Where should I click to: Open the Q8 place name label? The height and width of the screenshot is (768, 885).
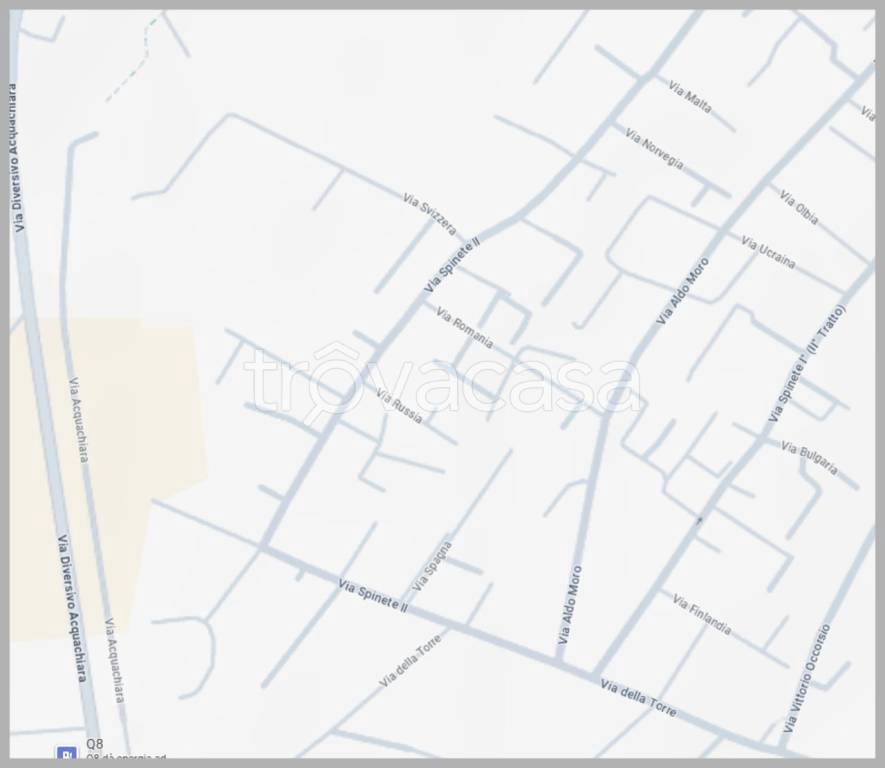(94, 744)
